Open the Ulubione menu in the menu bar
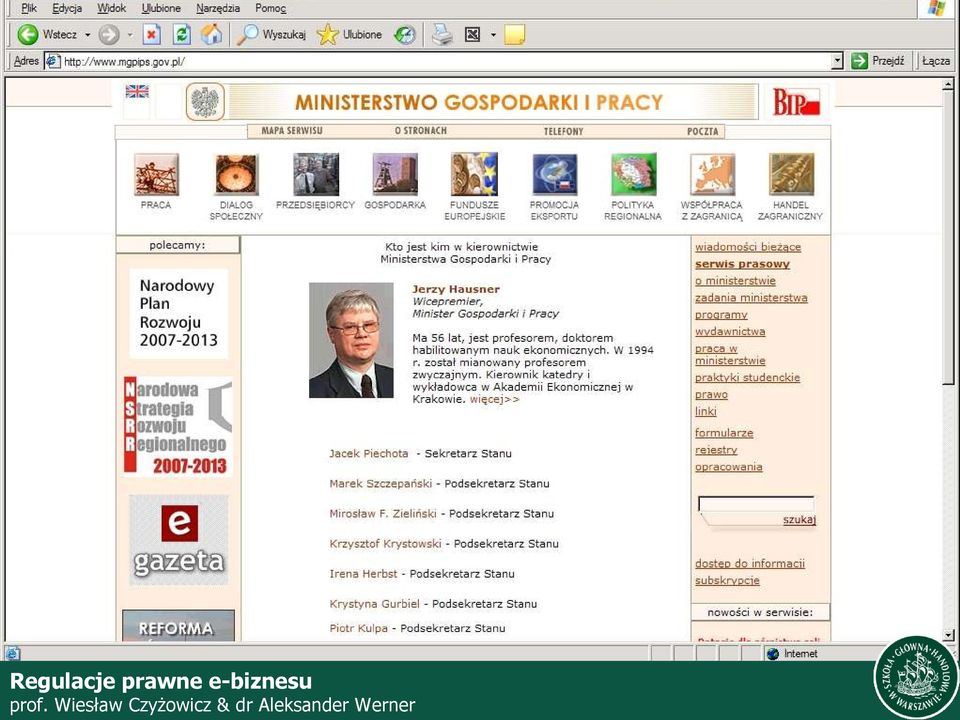960x720 pixels. [161, 8]
